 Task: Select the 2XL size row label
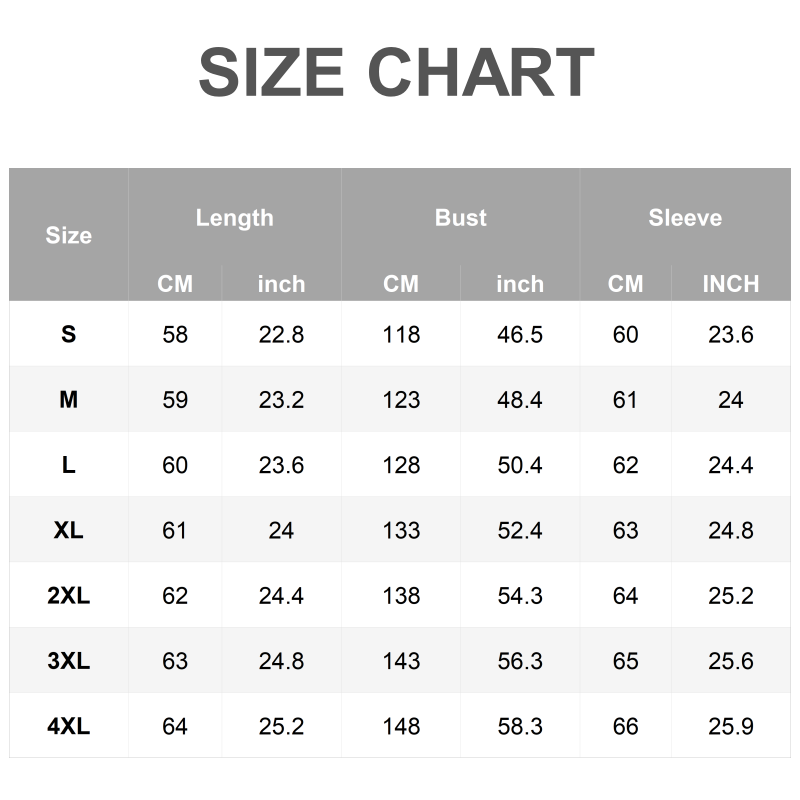pos(68,596)
